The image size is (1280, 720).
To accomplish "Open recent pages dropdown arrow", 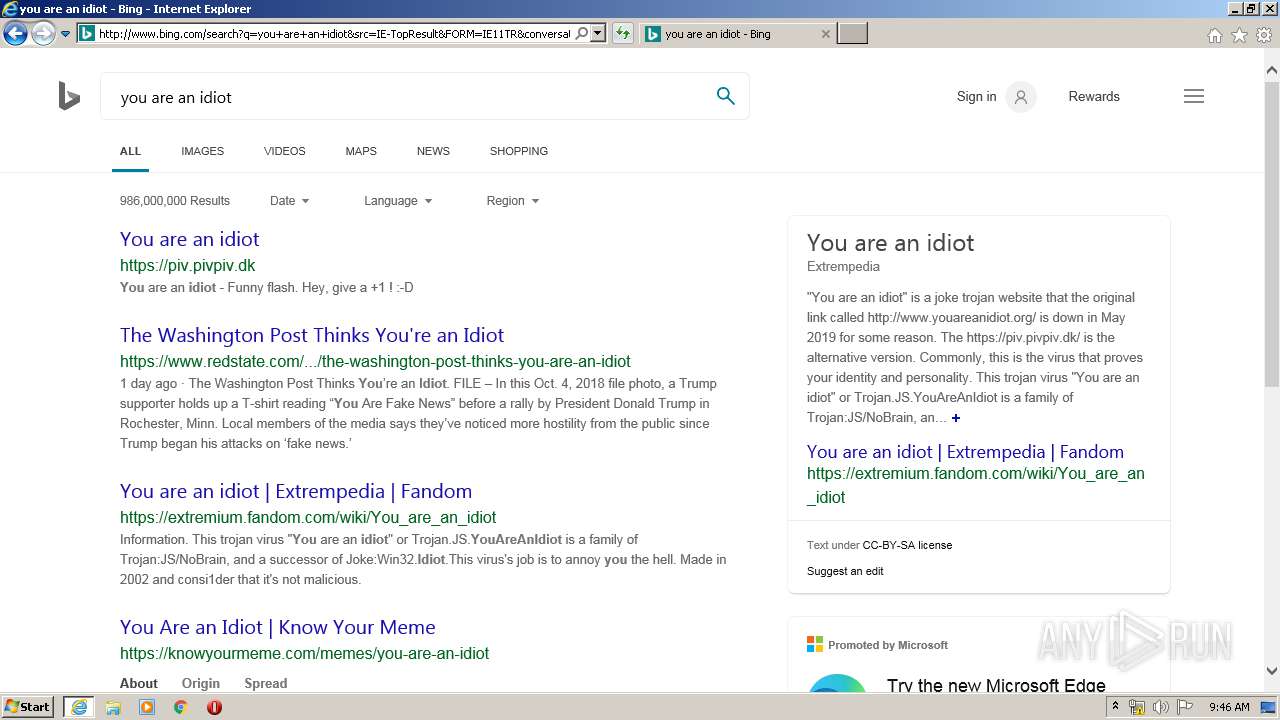I will point(65,34).
